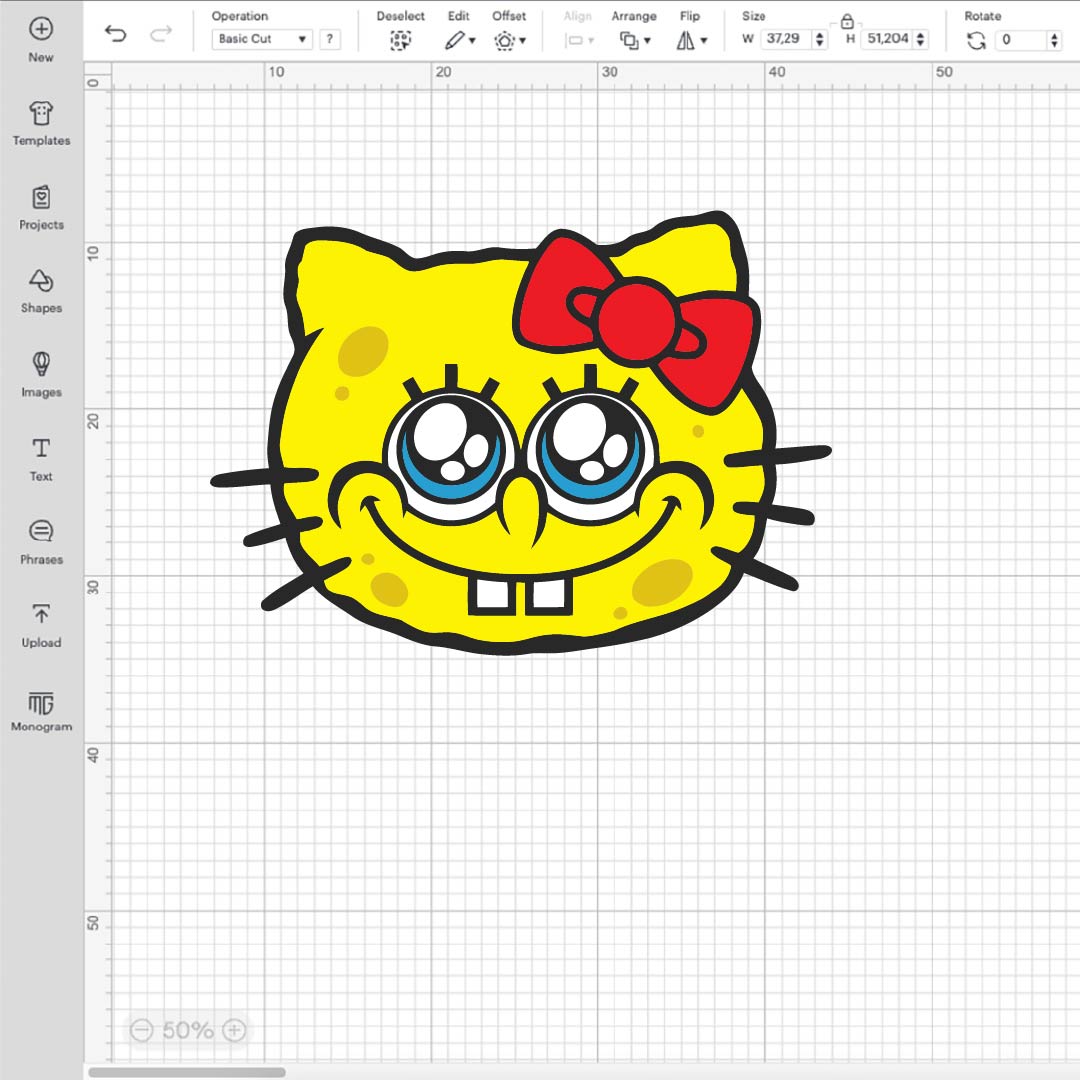Screen dimensions: 1080x1080
Task: Open the Edit pencil menu
Action: click(459, 40)
